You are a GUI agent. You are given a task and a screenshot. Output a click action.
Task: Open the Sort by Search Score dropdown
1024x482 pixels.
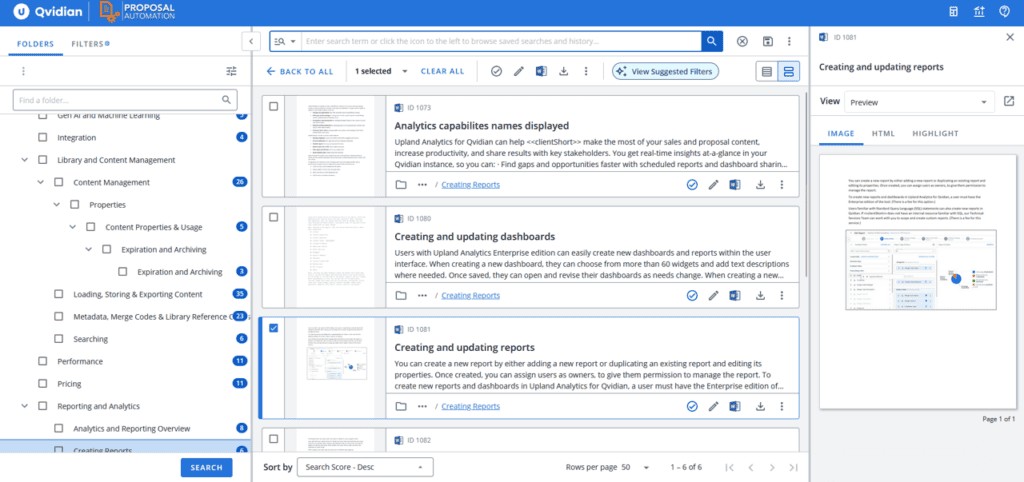(365, 467)
